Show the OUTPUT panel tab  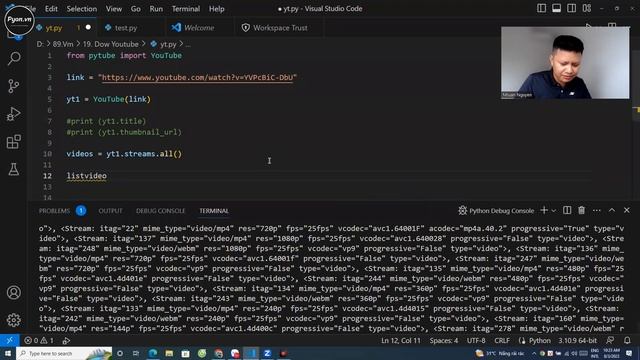click(110, 211)
